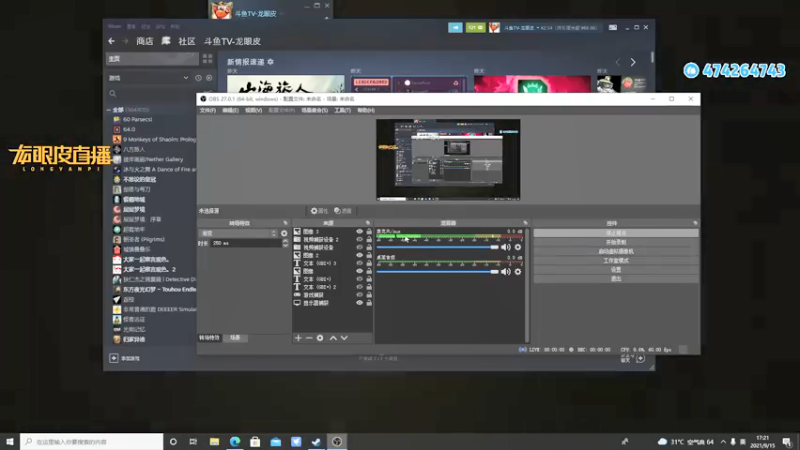Click the ready-to-play filter icon in the Steam sidebar
This screenshot has width=800, height=450.
point(209,78)
